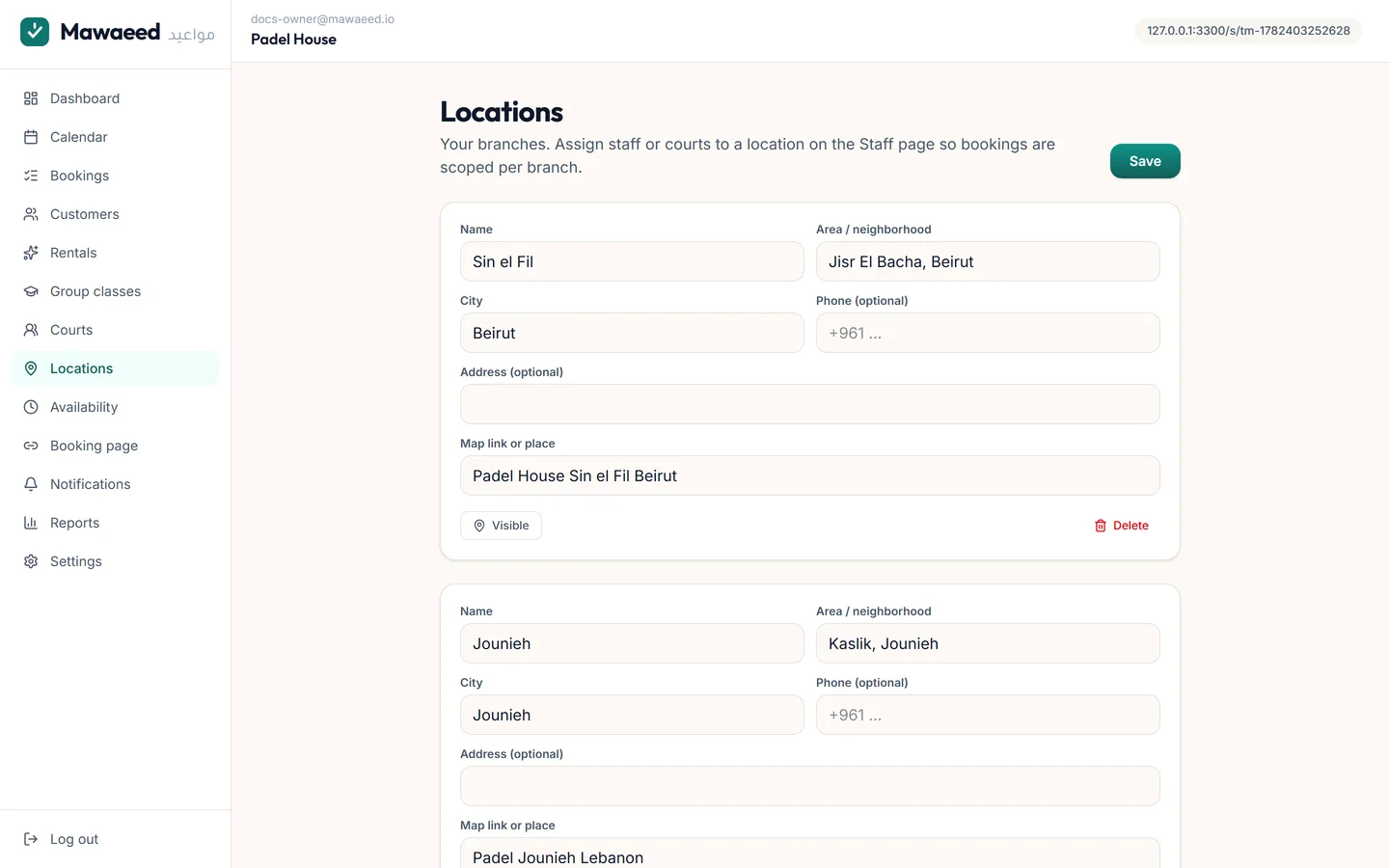Click the Rentals sparkle icon
Viewport: 1389px width, 868px height.
click(x=31, y=253)
